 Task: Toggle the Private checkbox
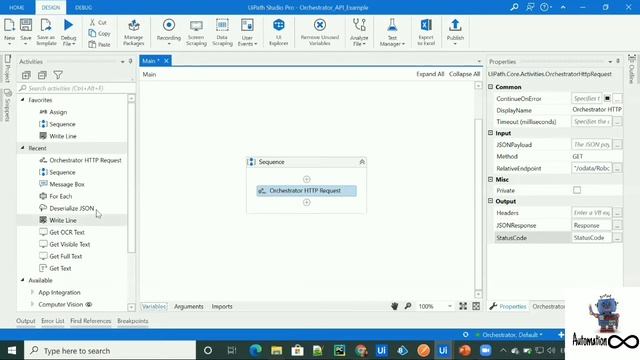(x=577, y=190)
